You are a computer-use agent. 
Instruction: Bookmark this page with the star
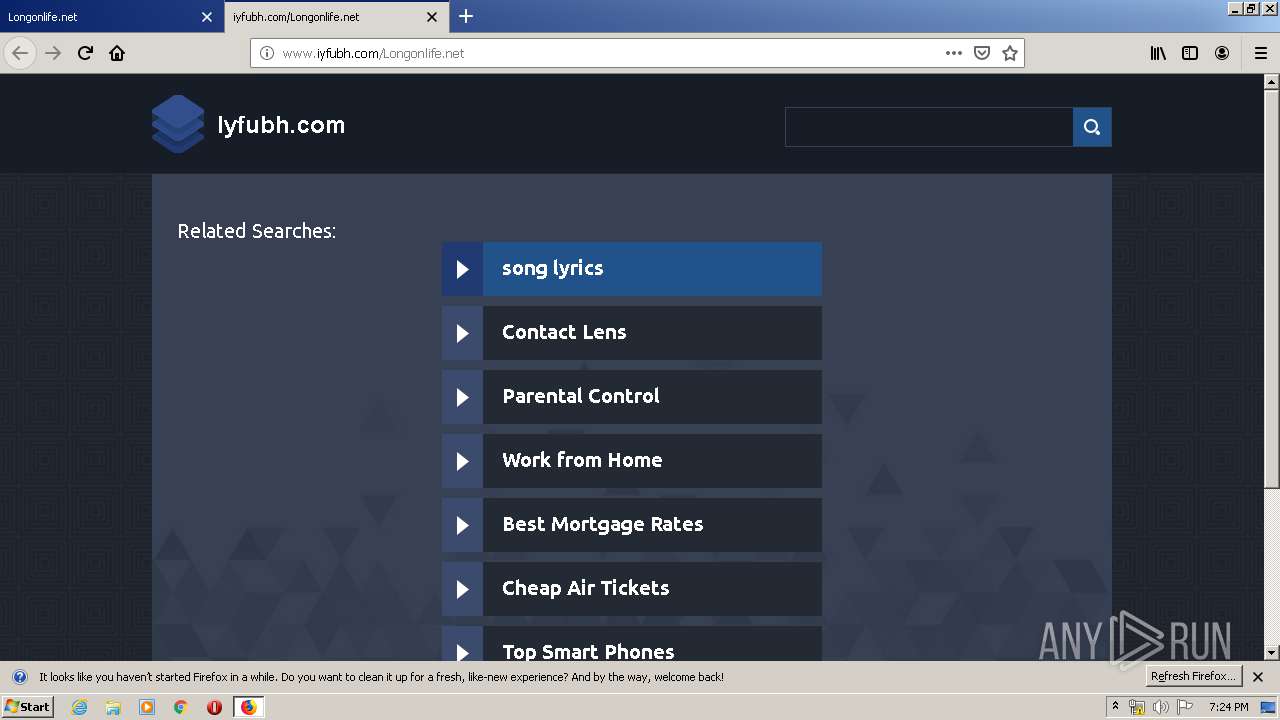click(1010, 53)
